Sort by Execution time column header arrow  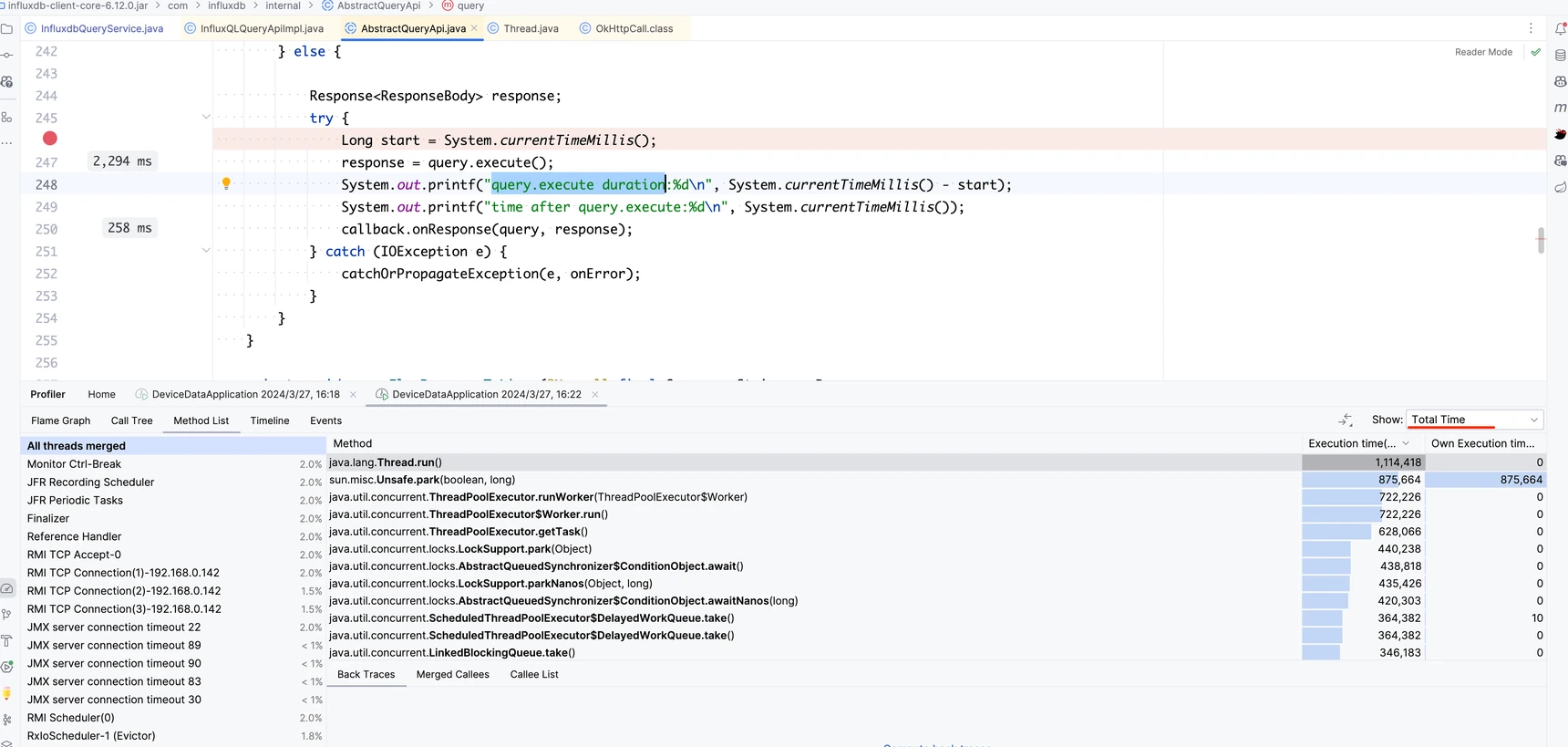pyautogui.click(x=1405, y=443)
